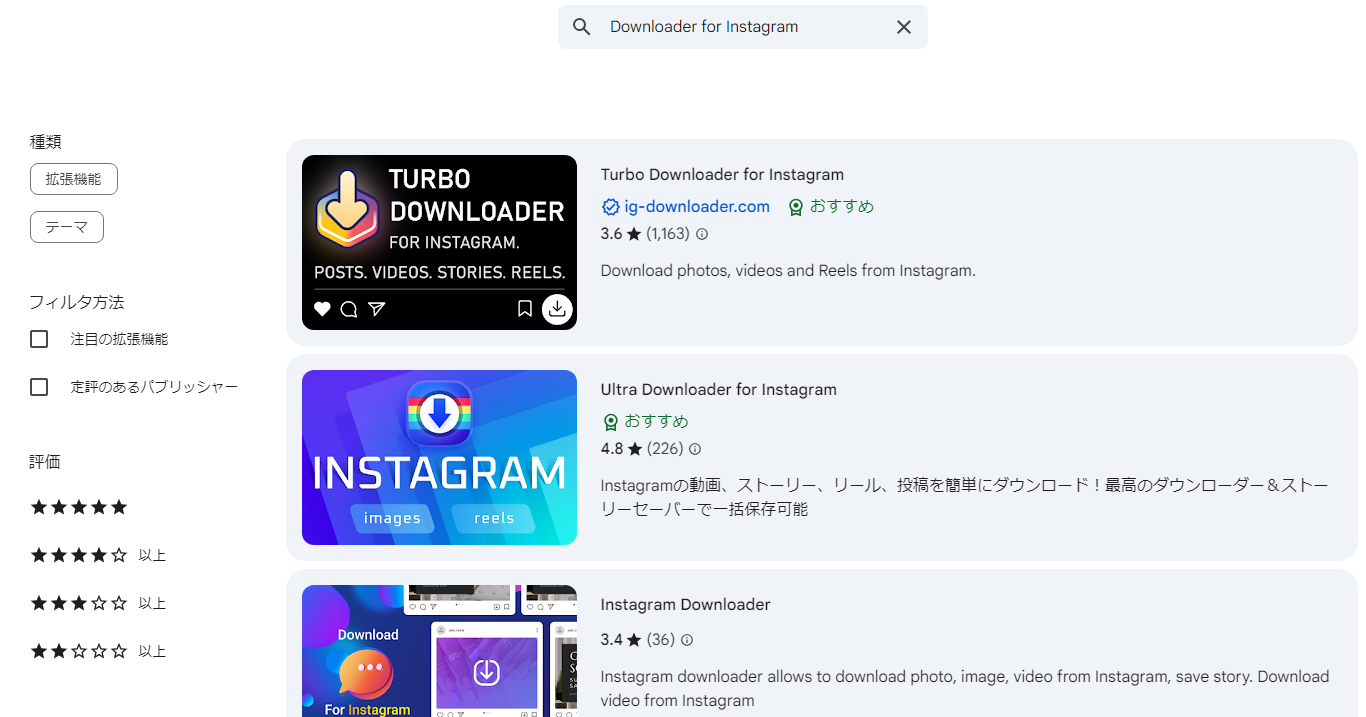Click the テーマ filter chip

tap(66, 227)
